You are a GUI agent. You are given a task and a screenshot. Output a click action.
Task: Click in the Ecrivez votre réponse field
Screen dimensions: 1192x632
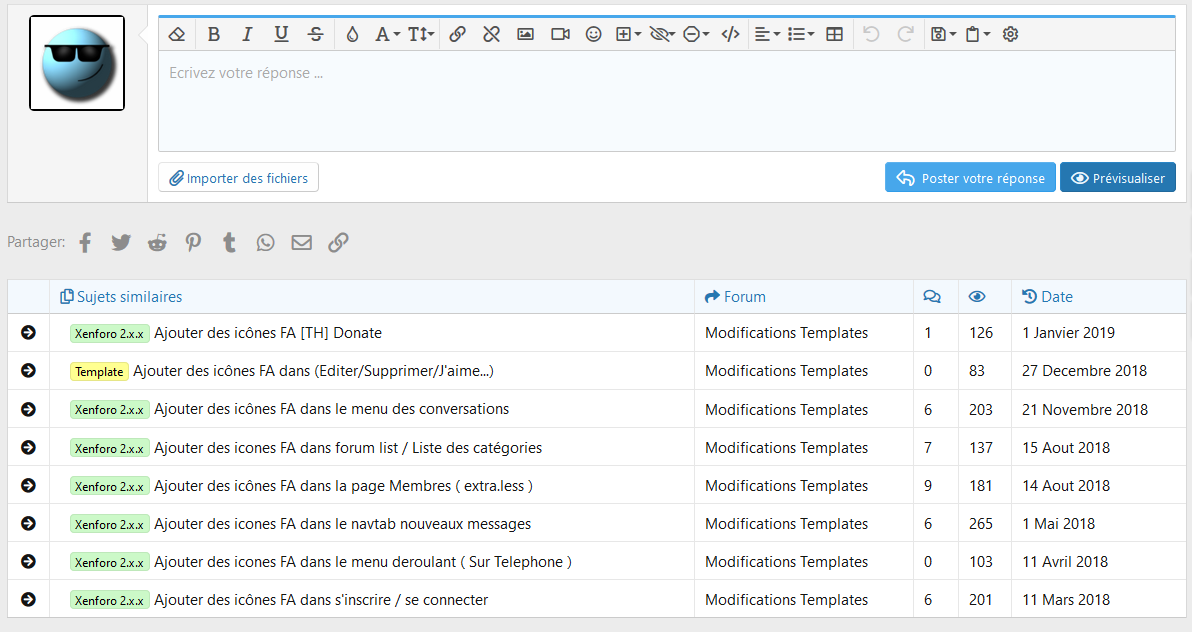[666, 100]
